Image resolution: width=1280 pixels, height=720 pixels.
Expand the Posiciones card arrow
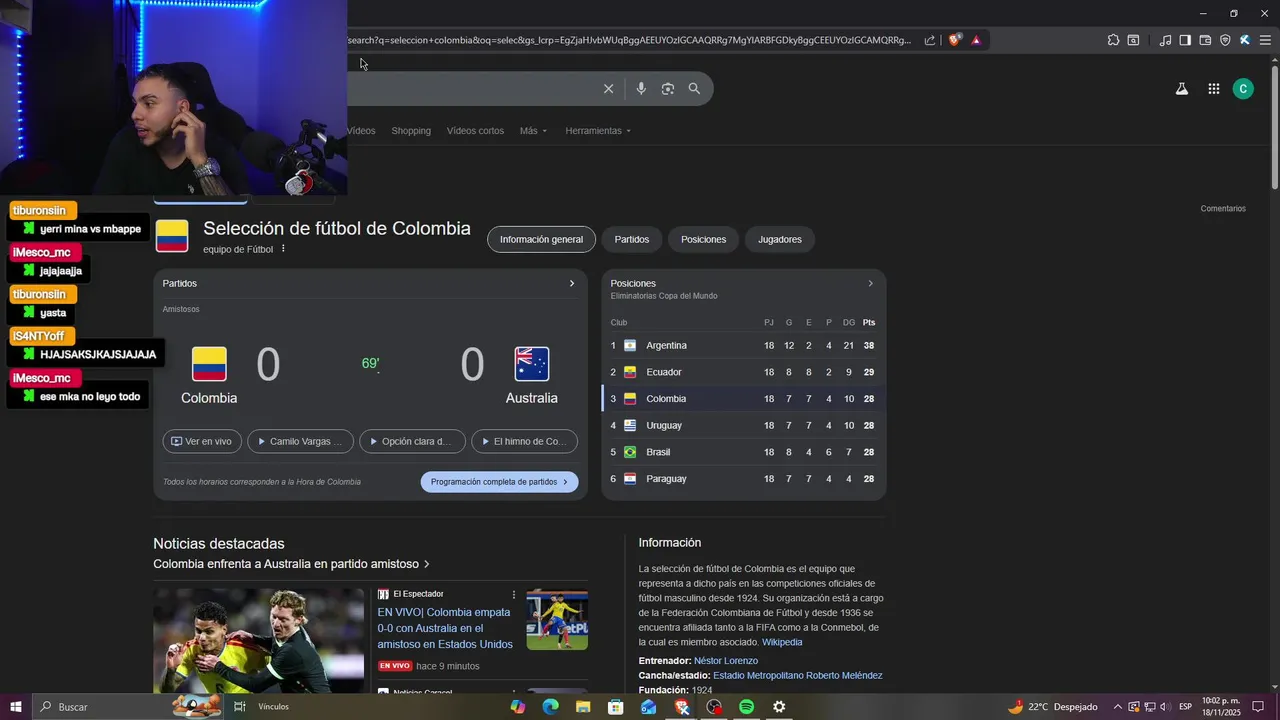coord(870,283)
